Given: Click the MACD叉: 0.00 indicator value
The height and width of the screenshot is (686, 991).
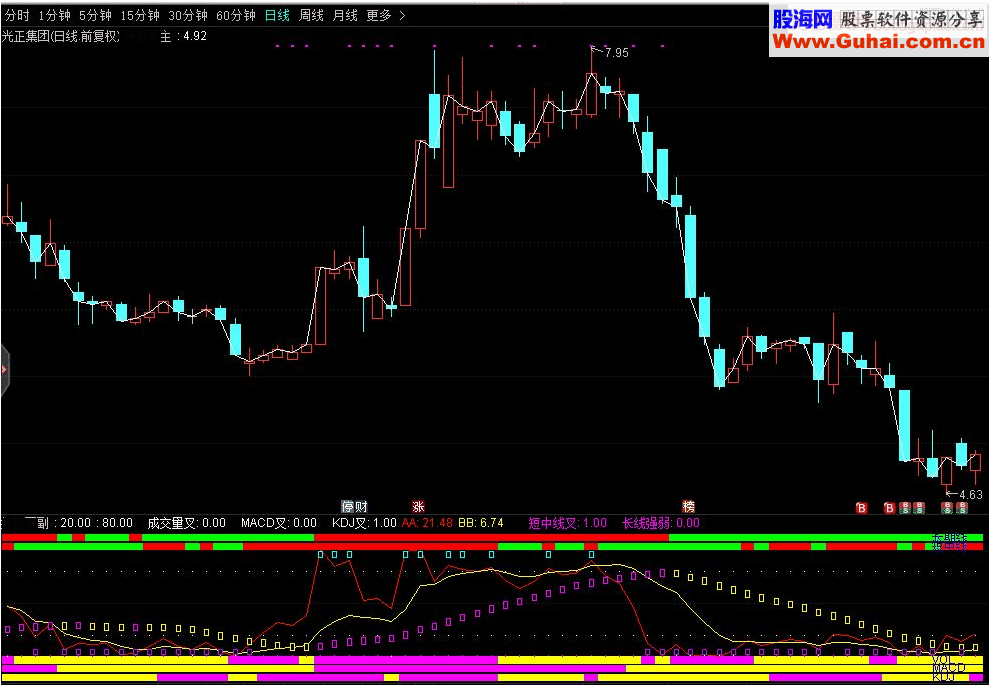Looking at the screenshot, I should (279, 523).
